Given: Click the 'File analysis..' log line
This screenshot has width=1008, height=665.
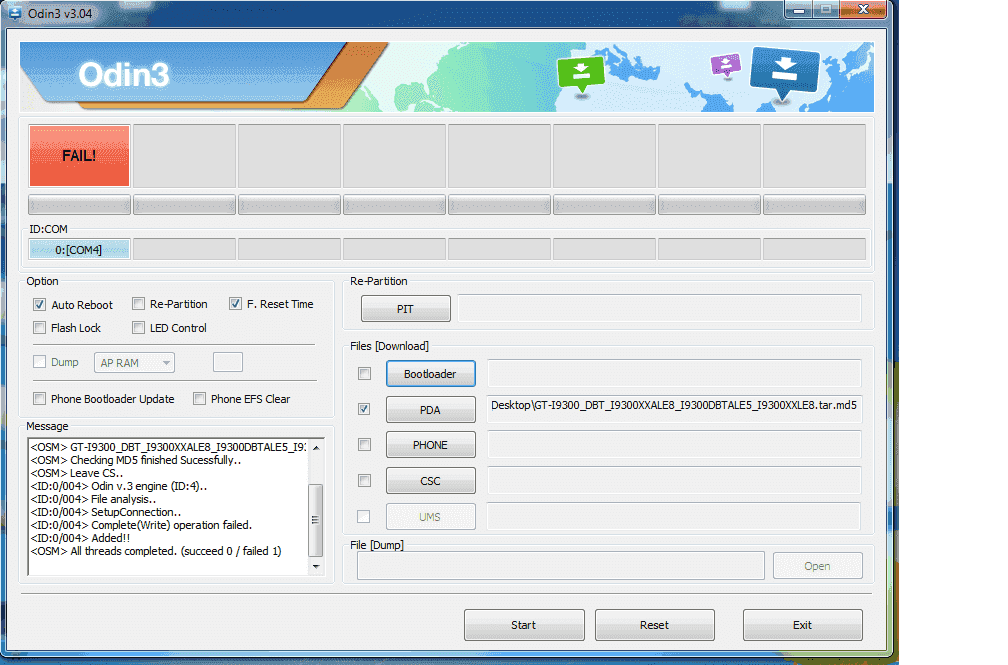Looking at the screenshot, I should coord(93,499).
